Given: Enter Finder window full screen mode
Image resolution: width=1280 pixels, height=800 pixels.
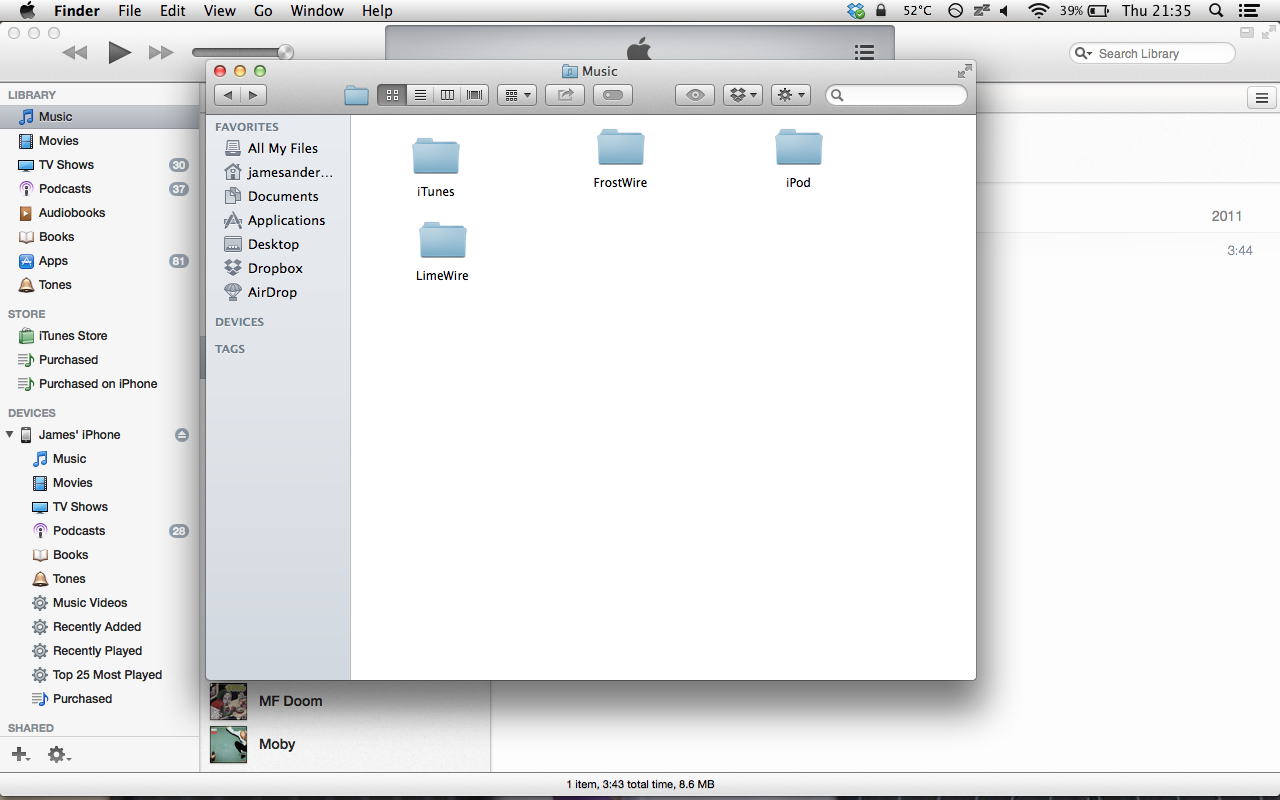Looking at the screenshot, I should pyautogui.click(x=964, y=71).
